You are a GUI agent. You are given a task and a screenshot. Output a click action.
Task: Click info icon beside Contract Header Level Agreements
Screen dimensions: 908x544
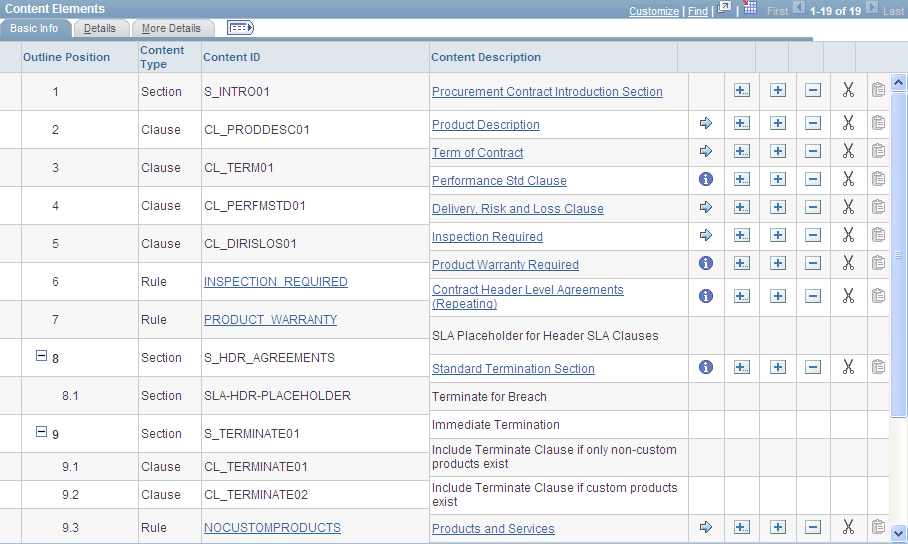pos(705,296)
